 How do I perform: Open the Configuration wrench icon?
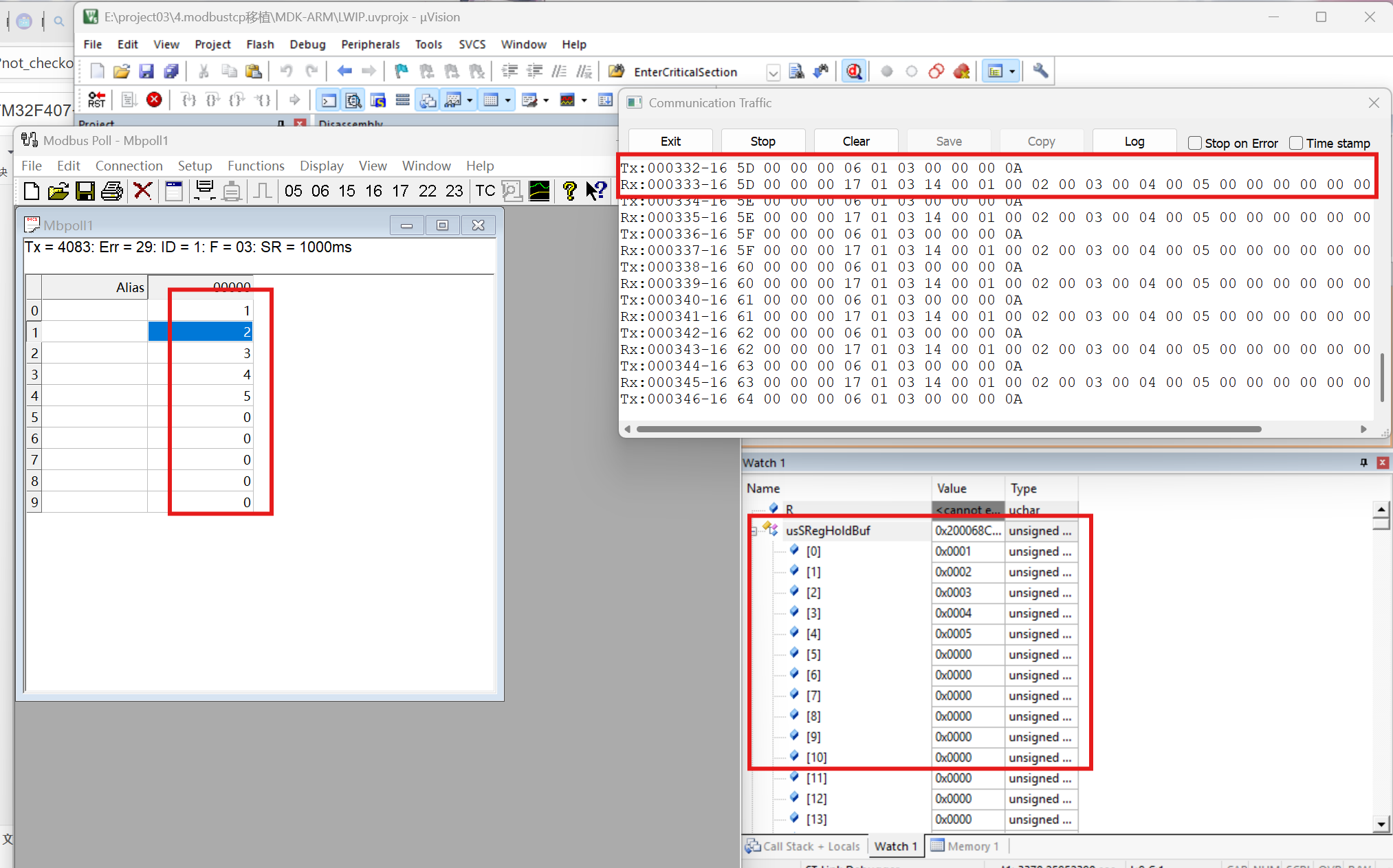[x=1040, y=71]
